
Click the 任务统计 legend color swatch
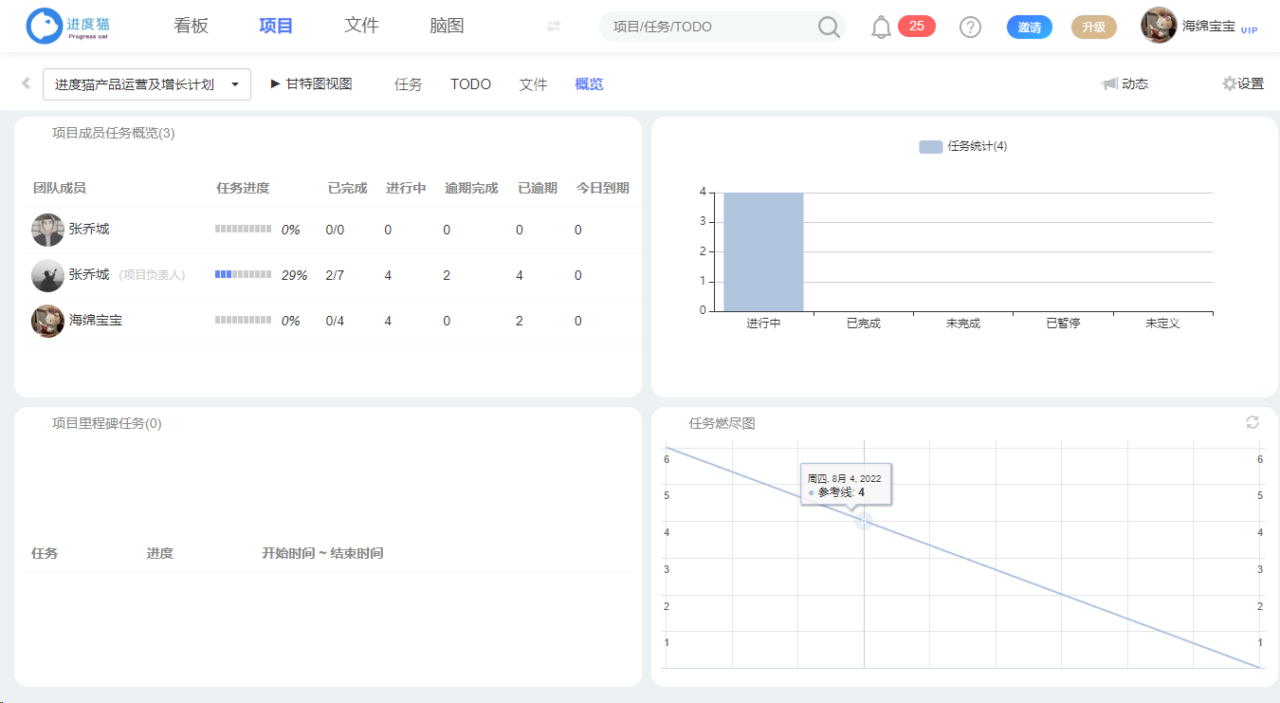pos(930,147)
